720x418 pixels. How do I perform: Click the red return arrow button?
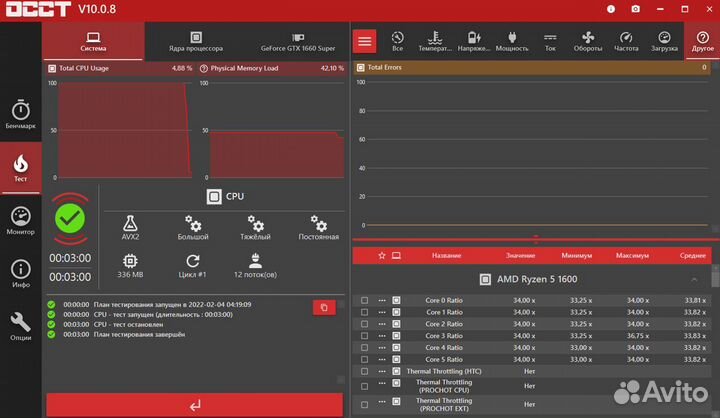(x=195, y=405)
